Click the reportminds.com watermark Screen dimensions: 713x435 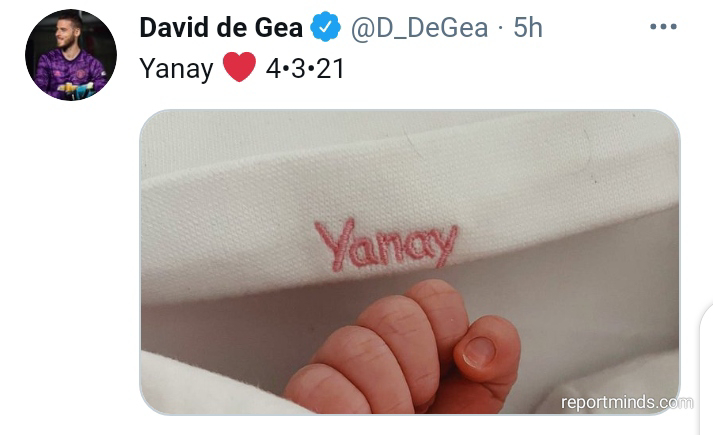tap(627, 402)
